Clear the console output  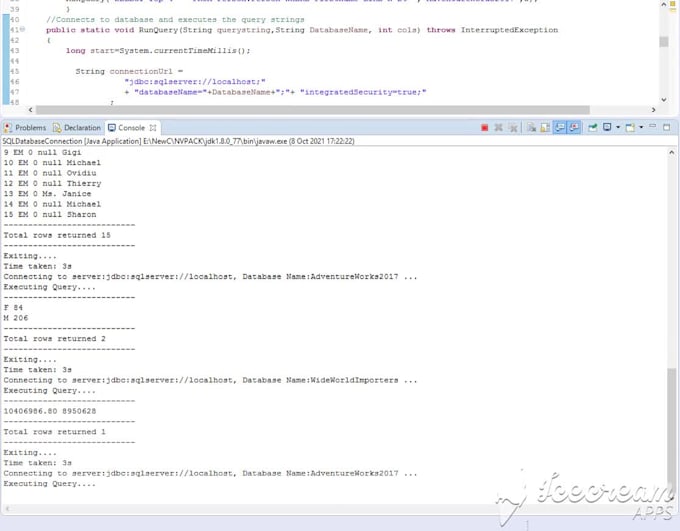click(x=531, y=128)
